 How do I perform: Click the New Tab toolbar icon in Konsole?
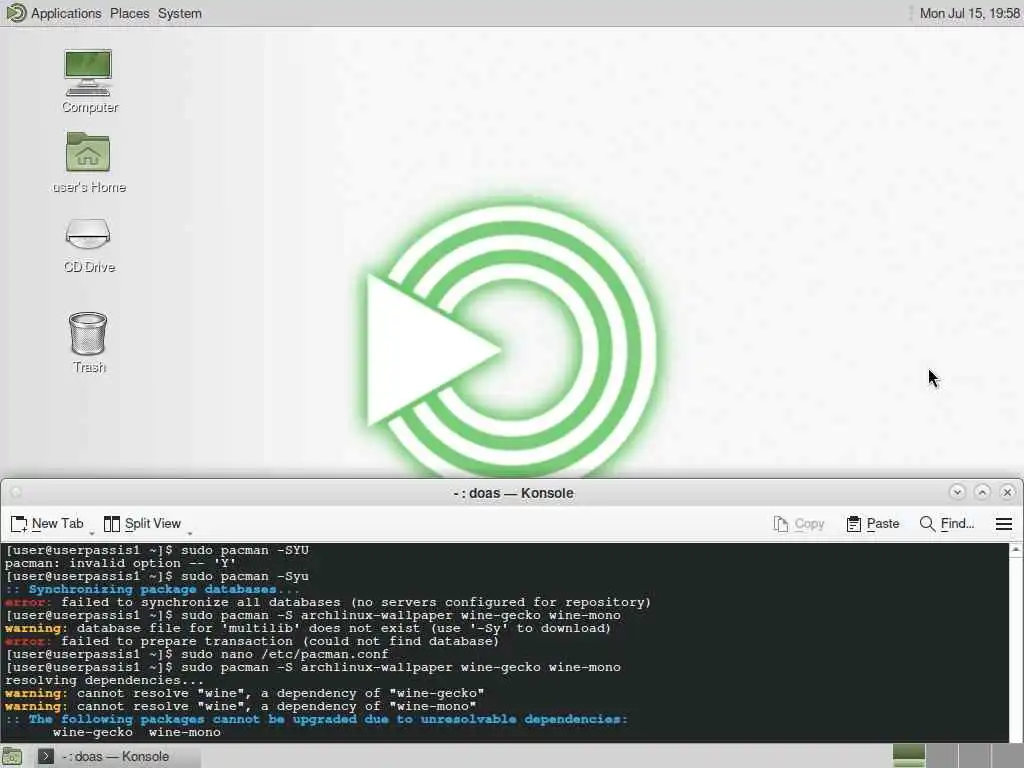(19, 524)
